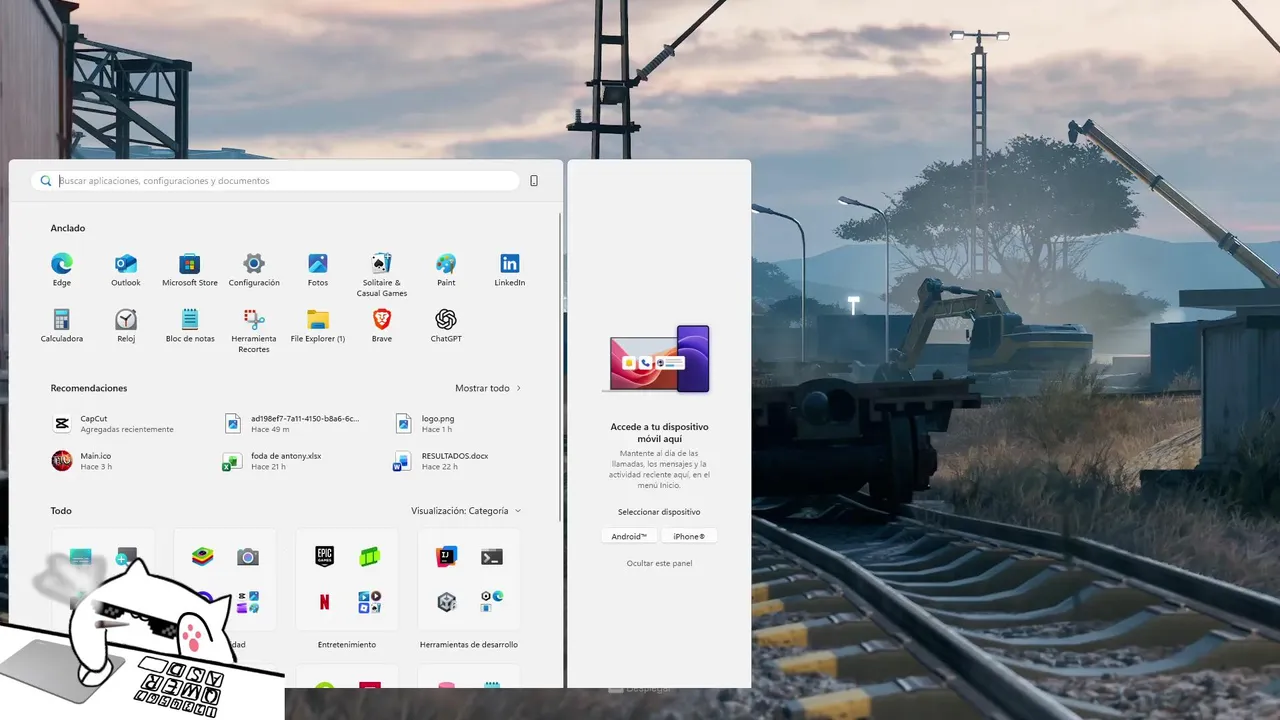
Task: Open Bloc de notas
Action: point(190,320)
